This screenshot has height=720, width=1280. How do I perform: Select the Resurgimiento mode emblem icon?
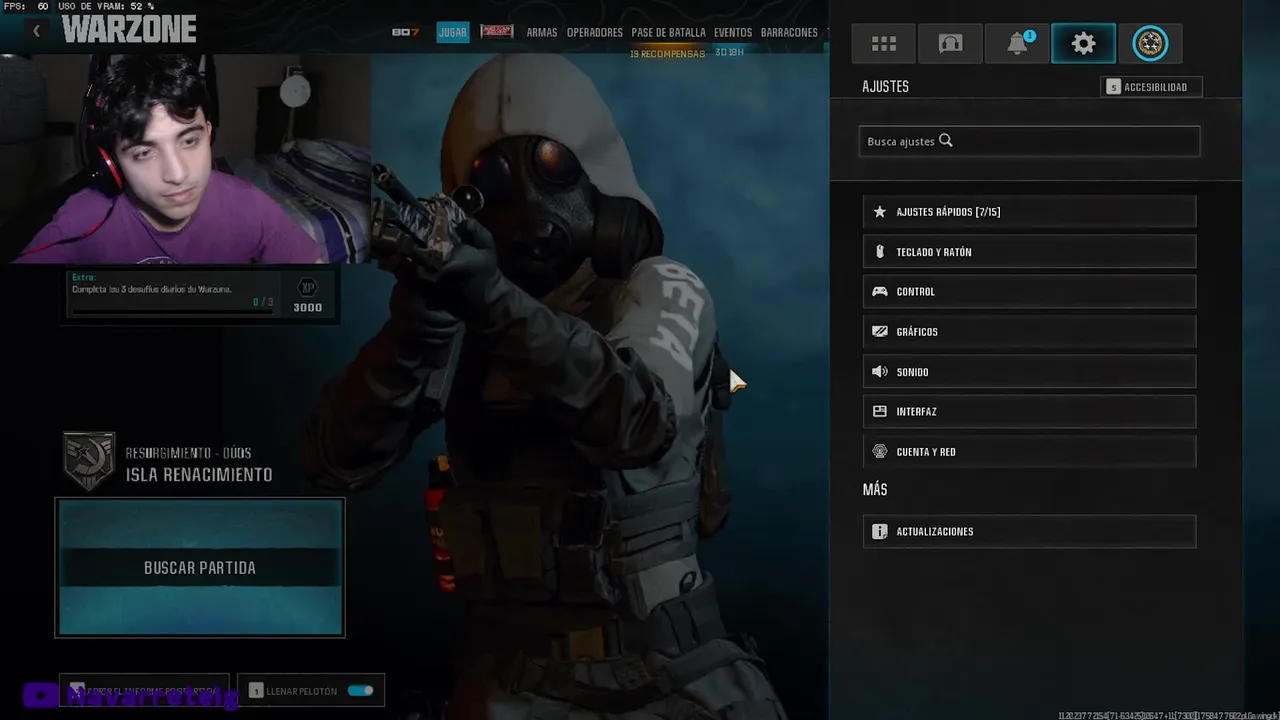[x=89, y=461]
